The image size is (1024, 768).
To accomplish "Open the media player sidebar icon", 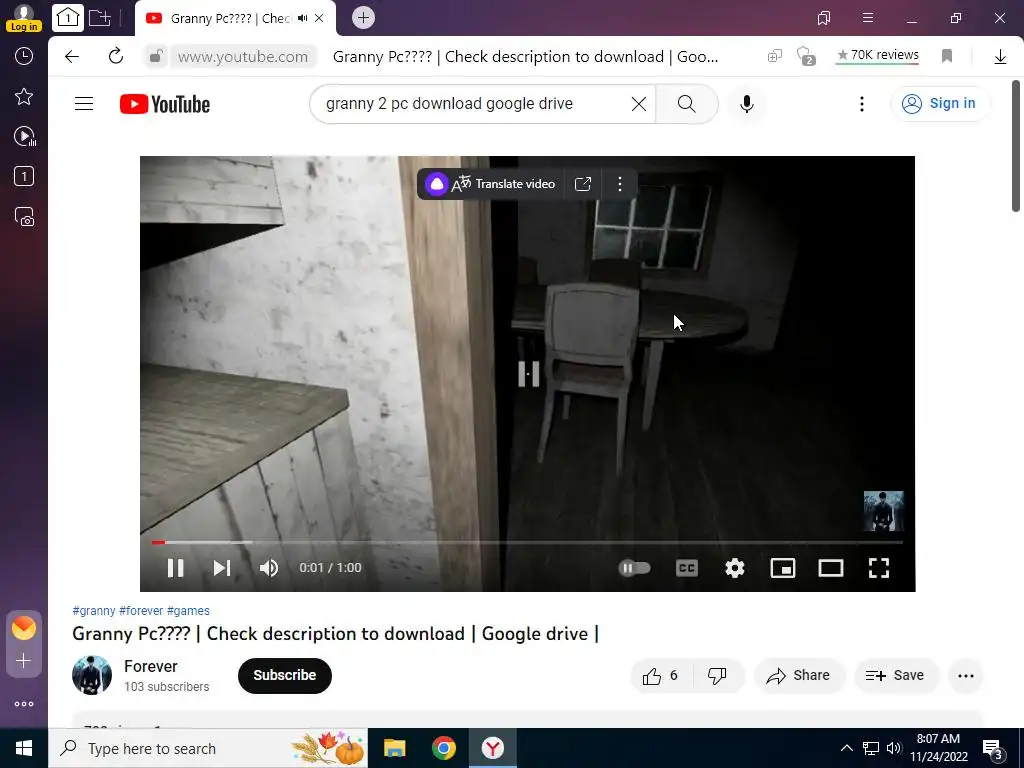I will tap(24, 136).
